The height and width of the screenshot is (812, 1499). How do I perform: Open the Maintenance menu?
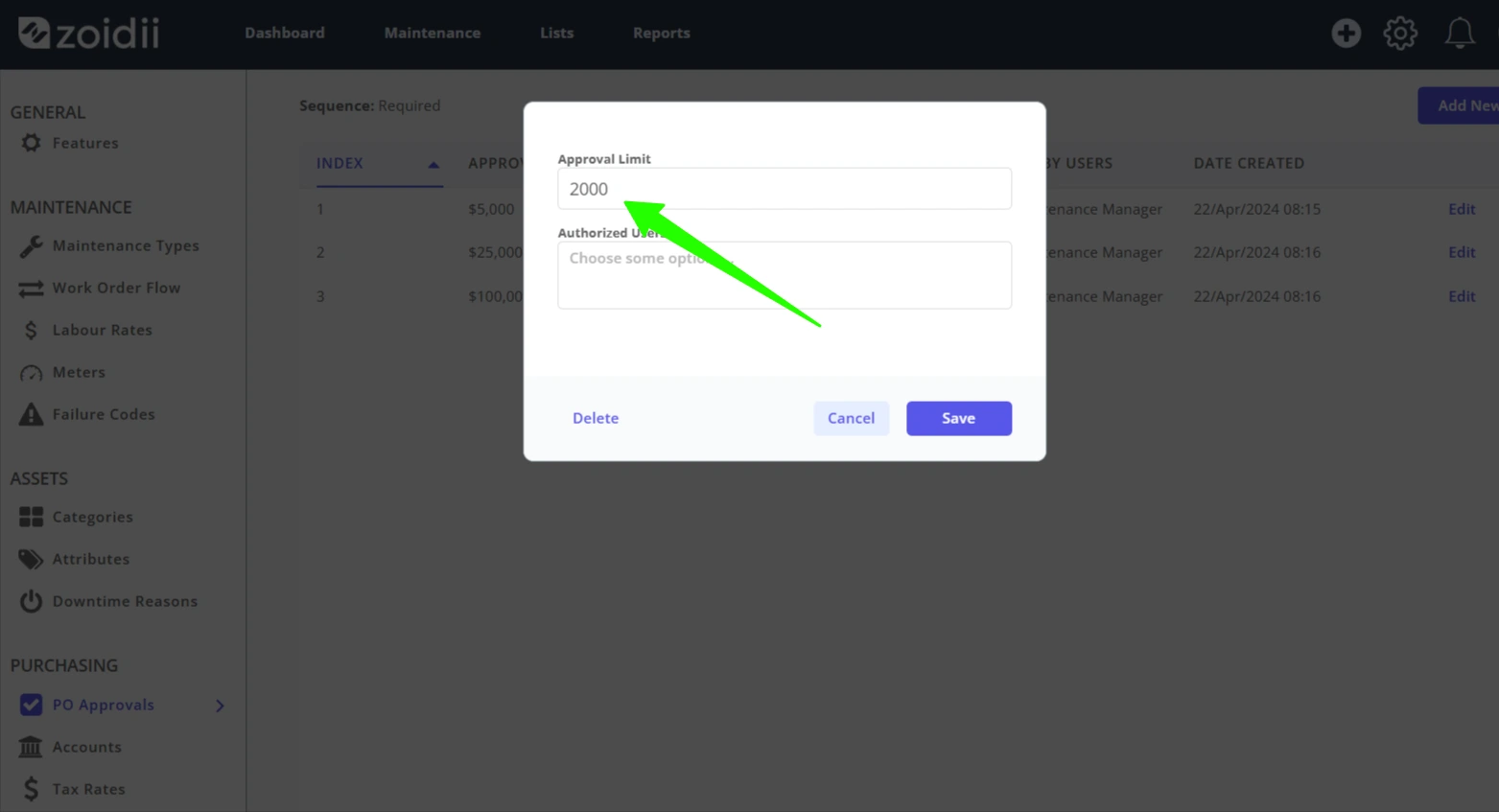point(433,33)
